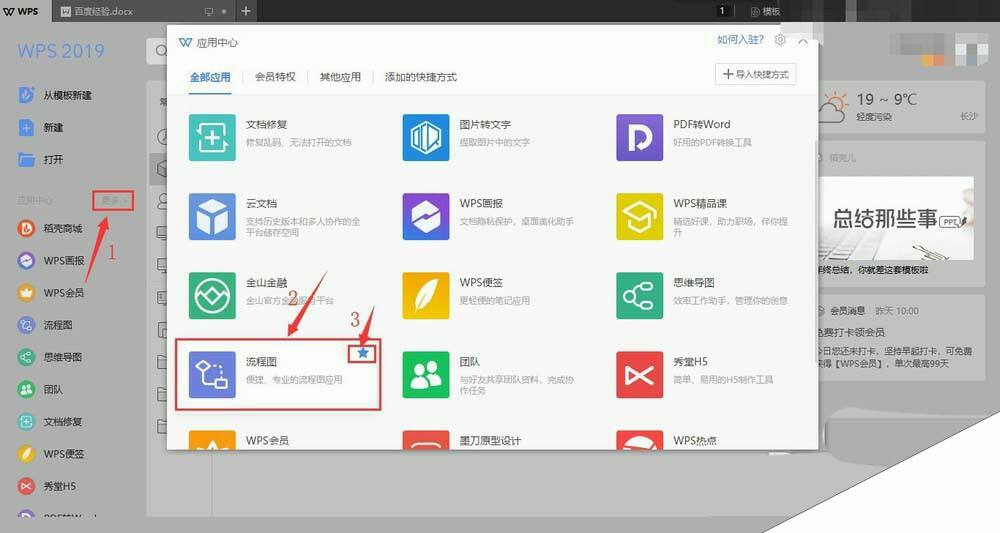This screenshot has width=1000, height=533.
Task: Expand the 更多 dropdown beside 应用中心 in sidebar
Action: pyautogui.click(x=112, y=200)
